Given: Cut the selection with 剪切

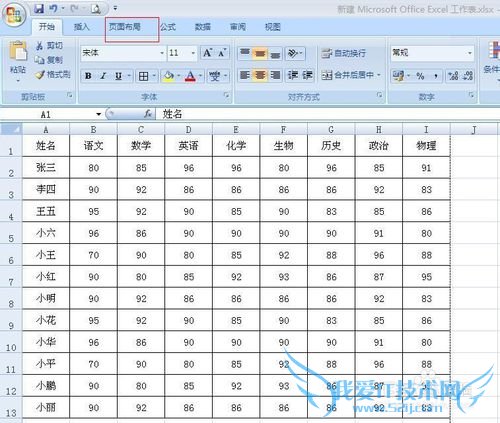Looking at the screenshot, I should [x=49, y=45].
